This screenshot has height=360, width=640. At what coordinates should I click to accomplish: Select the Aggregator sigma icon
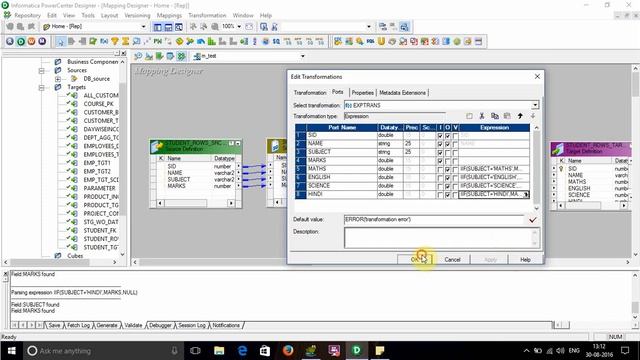[125, 41]
